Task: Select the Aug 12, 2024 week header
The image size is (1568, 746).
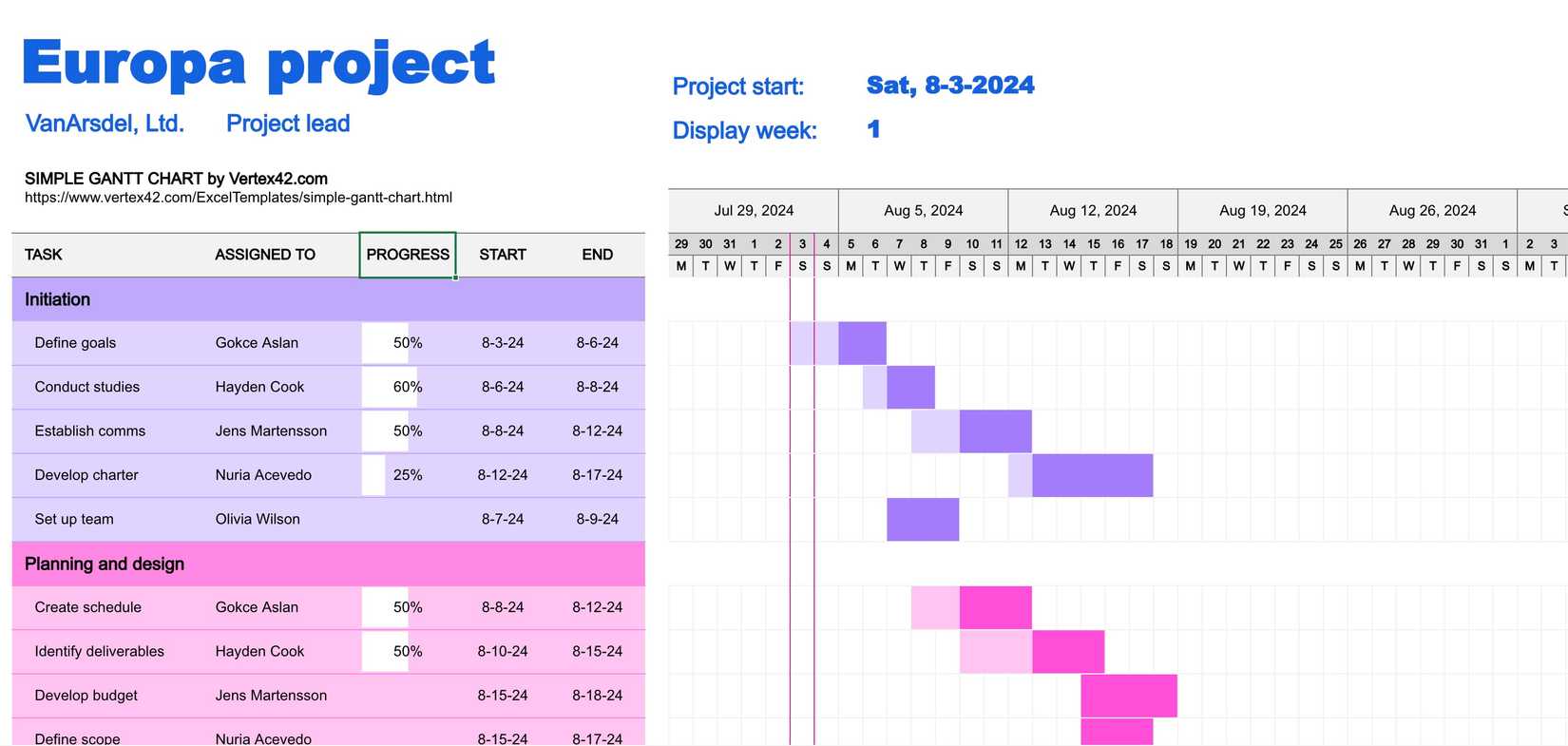Action: (1093, 210)
